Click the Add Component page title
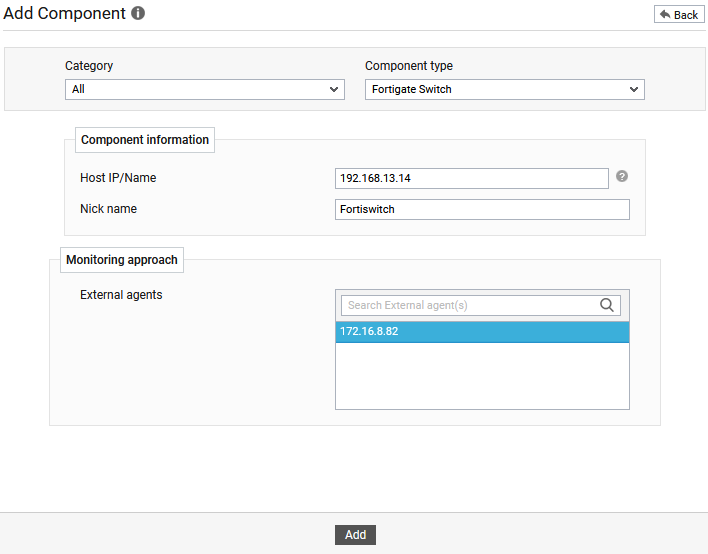 [x=64, y=14]
